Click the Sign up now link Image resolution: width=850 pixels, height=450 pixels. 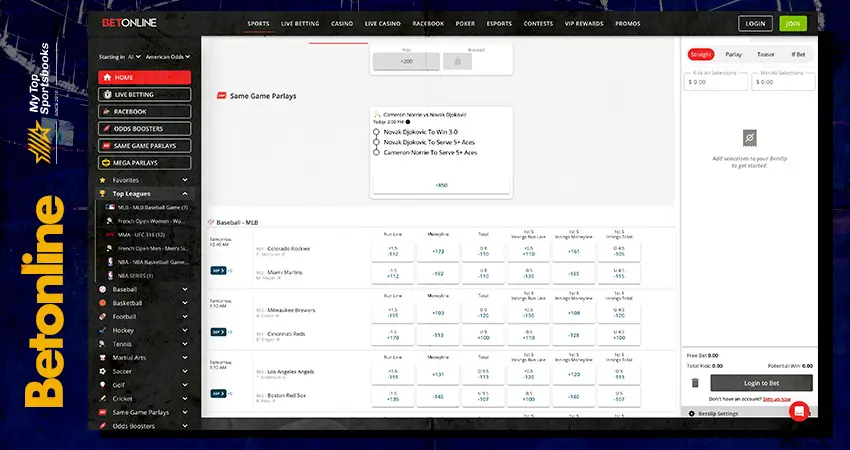(776, 399)
